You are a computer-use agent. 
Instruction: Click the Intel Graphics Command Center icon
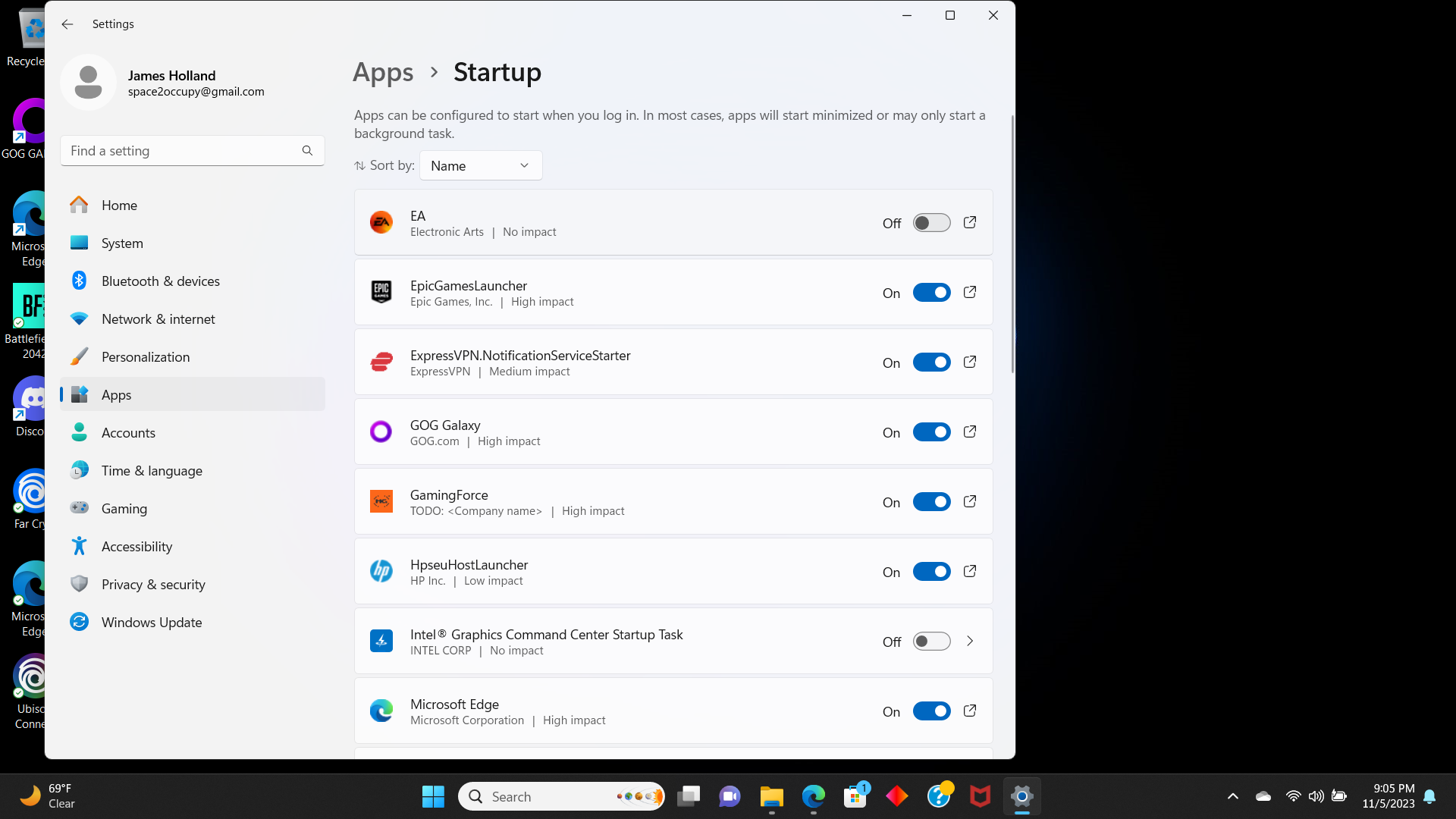click(x=381, y=641)
